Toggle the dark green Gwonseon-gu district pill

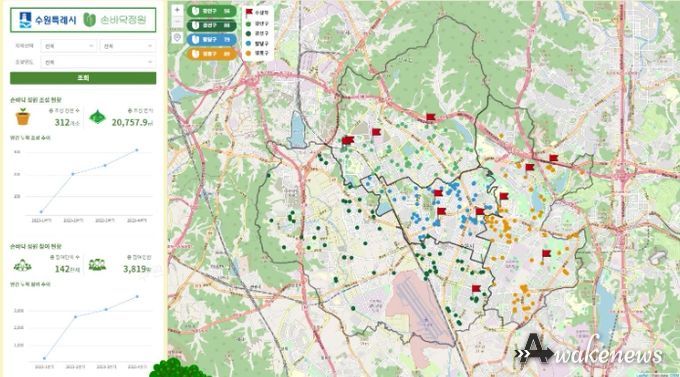[212, 26]
